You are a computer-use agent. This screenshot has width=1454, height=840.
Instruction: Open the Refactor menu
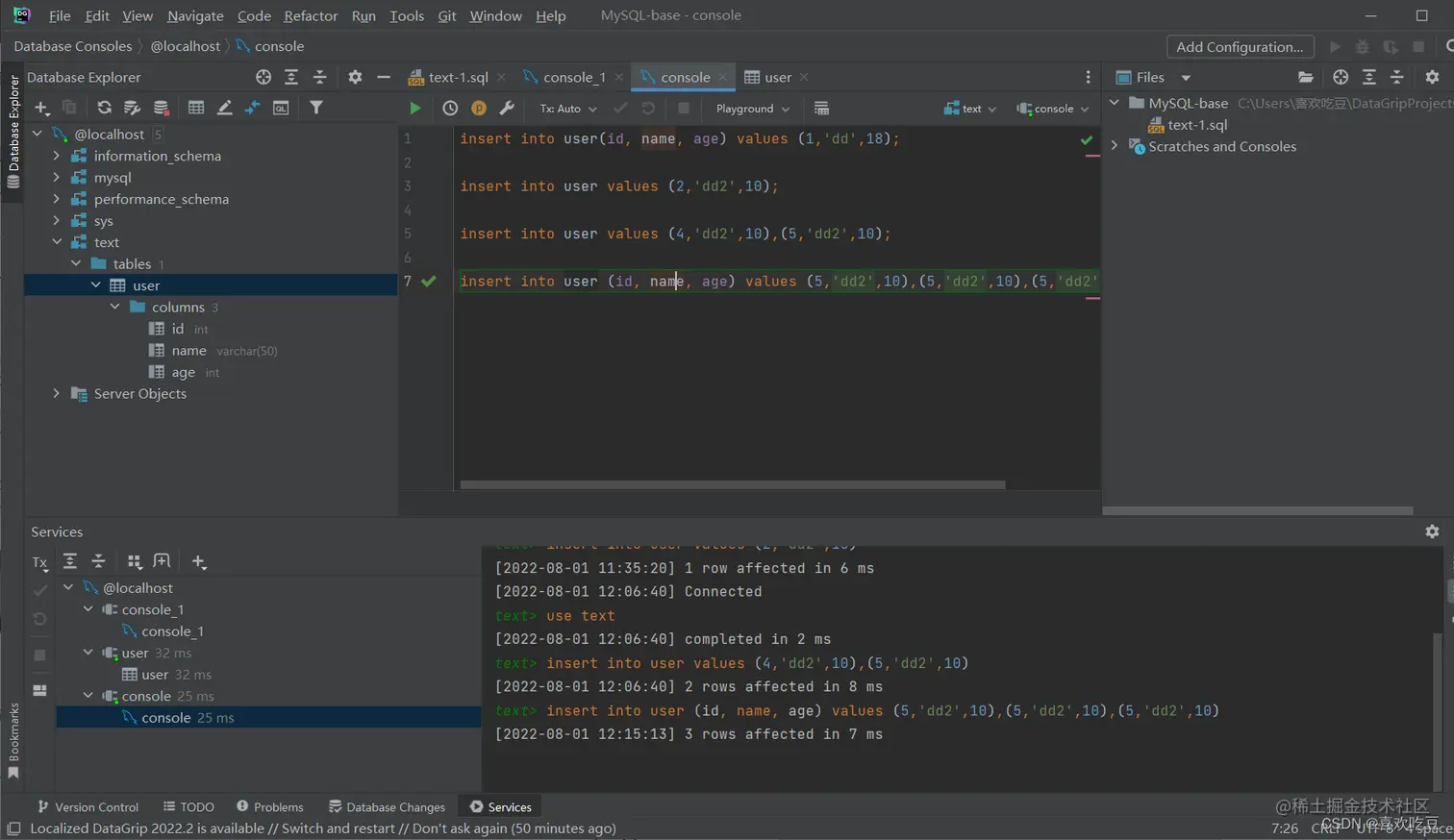[x=311, y=15]
